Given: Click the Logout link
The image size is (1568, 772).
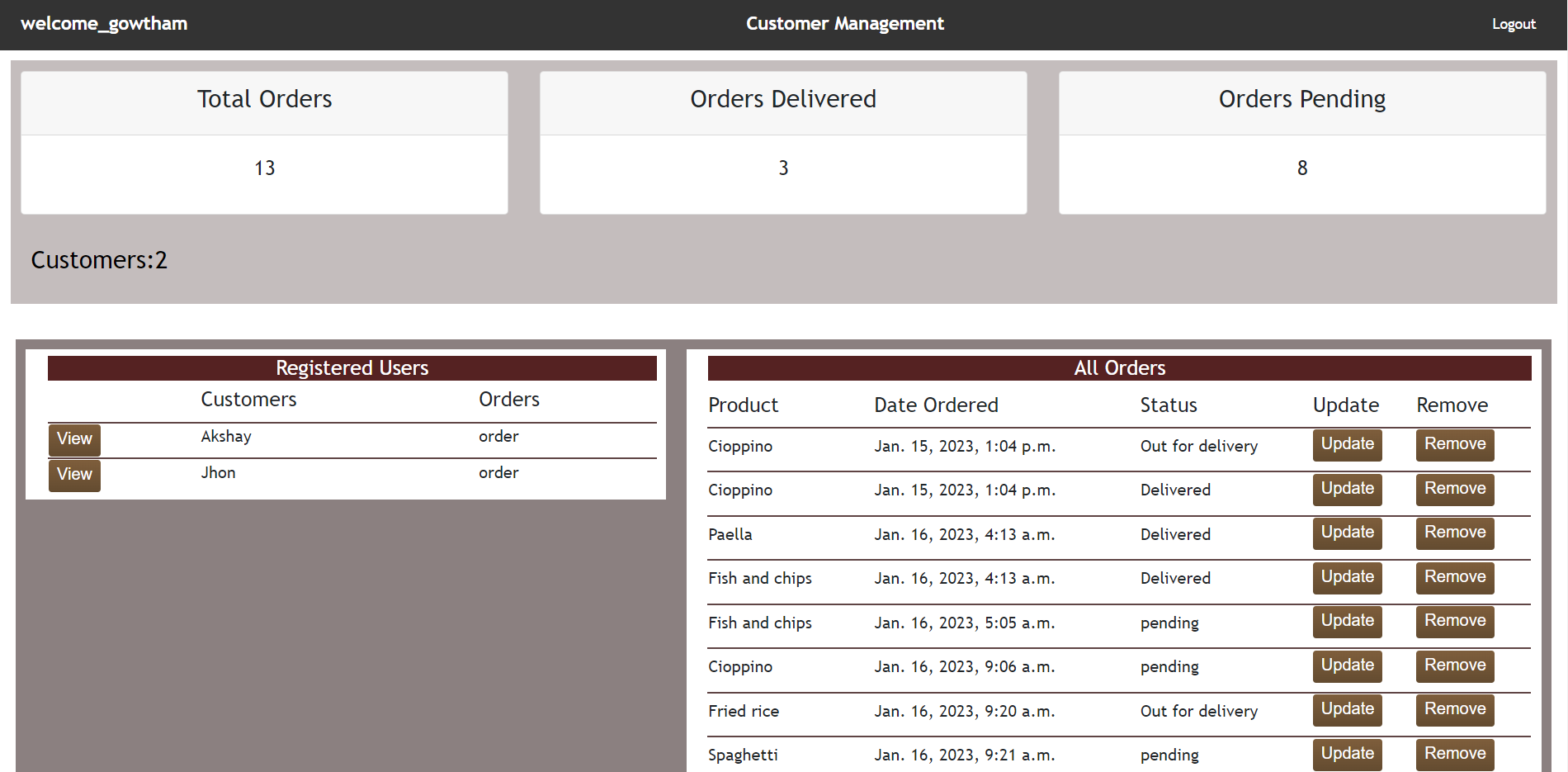Looking at the screenshot, I should [1514, 24].
